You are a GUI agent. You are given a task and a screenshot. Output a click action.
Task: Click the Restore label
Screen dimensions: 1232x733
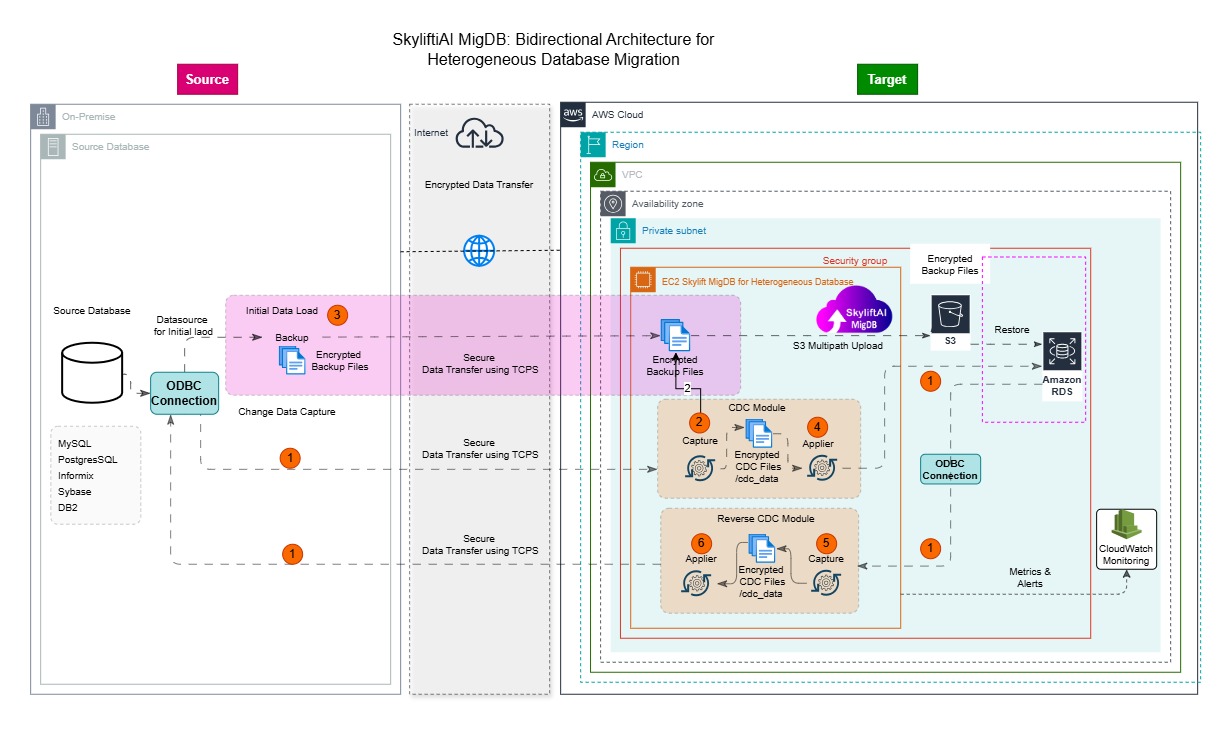1012,329
